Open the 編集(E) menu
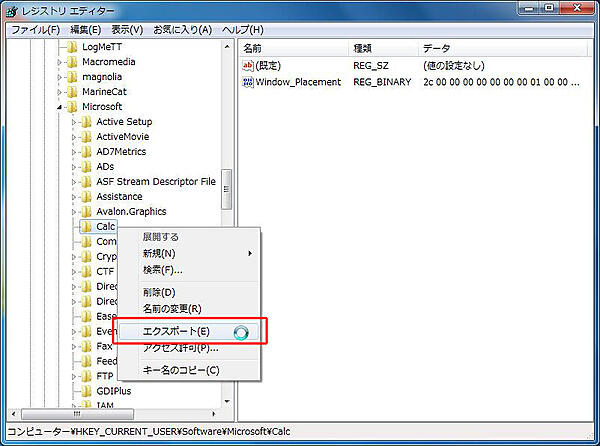 pyautogui.click(x=86, y=30)
